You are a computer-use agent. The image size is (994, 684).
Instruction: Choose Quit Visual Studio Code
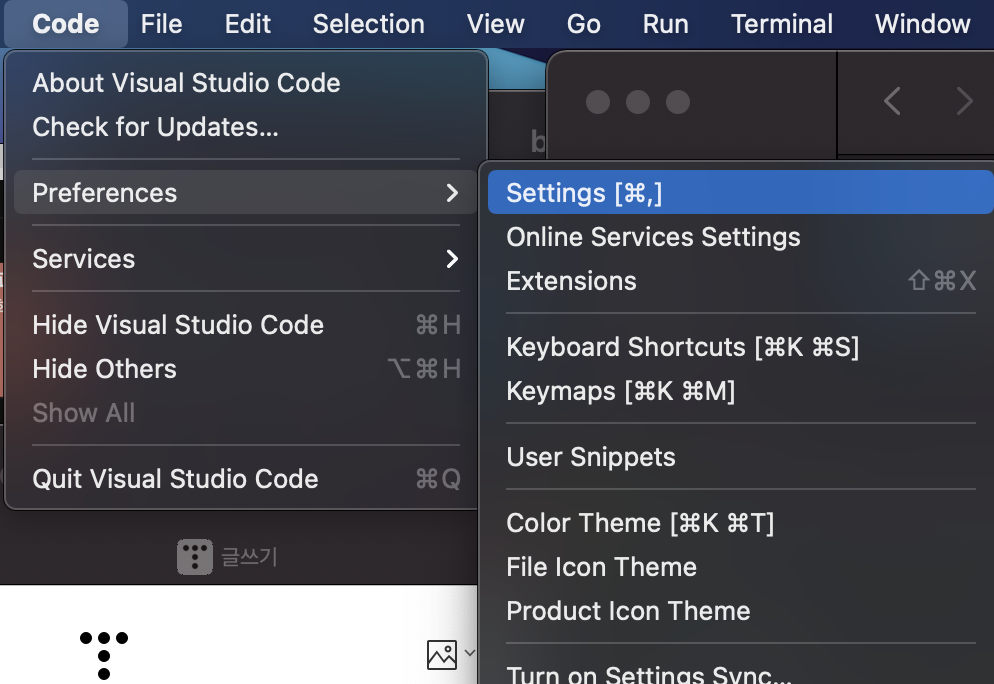click(x=245, y=479)
